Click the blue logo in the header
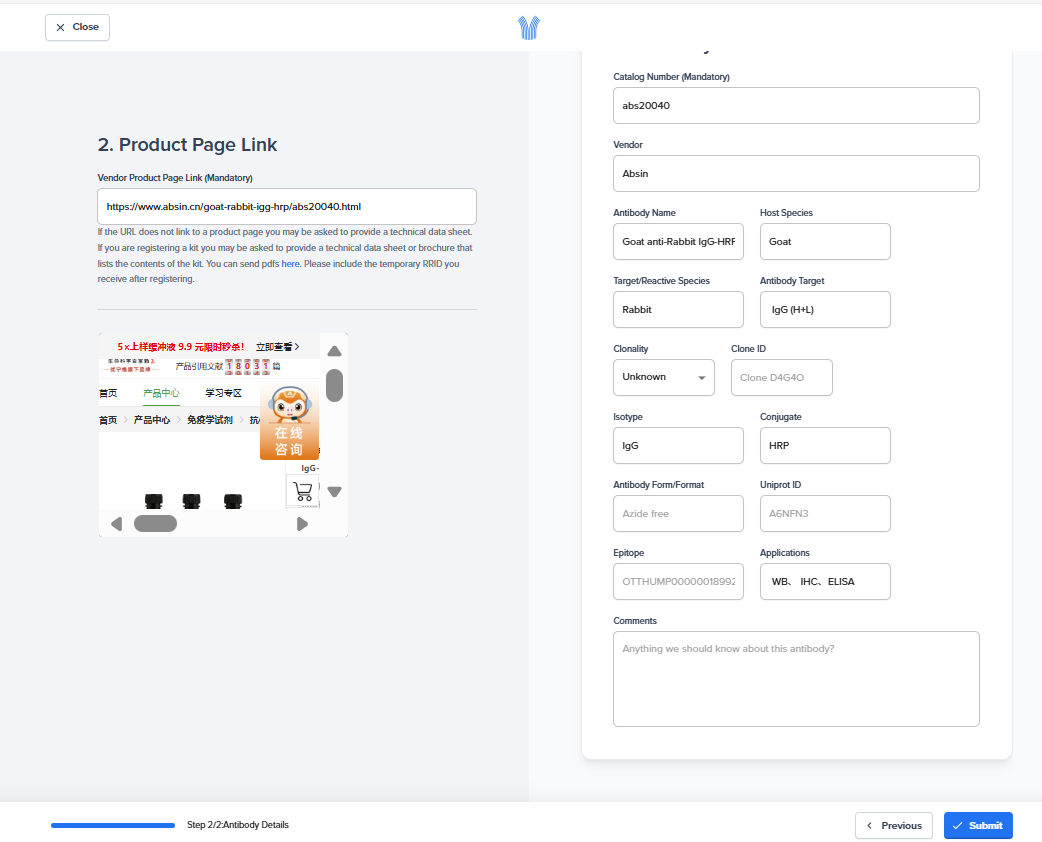 (x=529, y=28)
